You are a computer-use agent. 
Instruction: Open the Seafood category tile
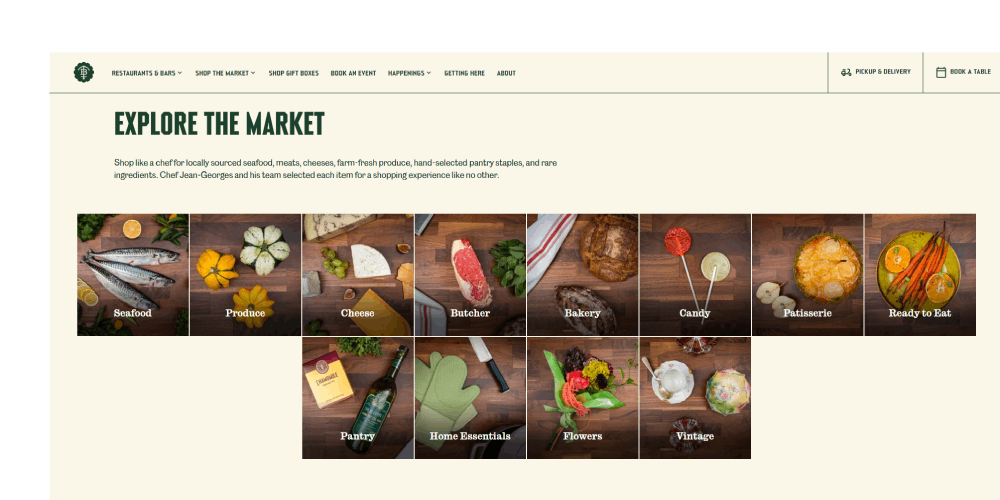133,275
